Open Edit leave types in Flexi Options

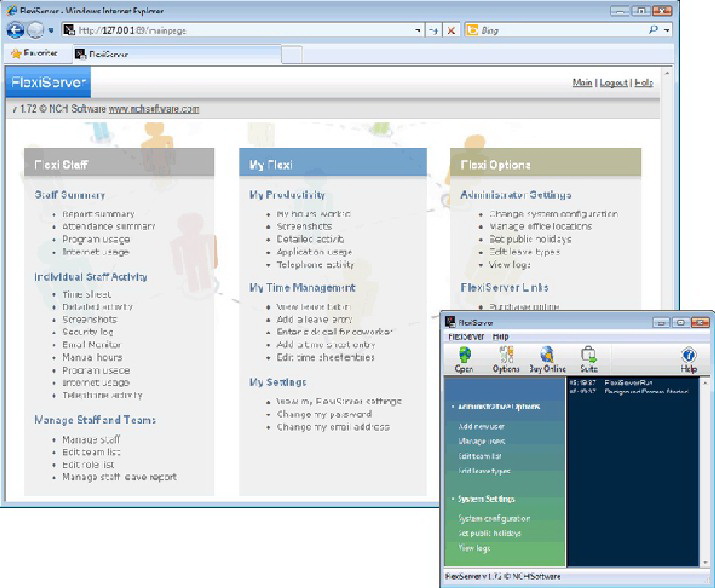pos(524,252)
